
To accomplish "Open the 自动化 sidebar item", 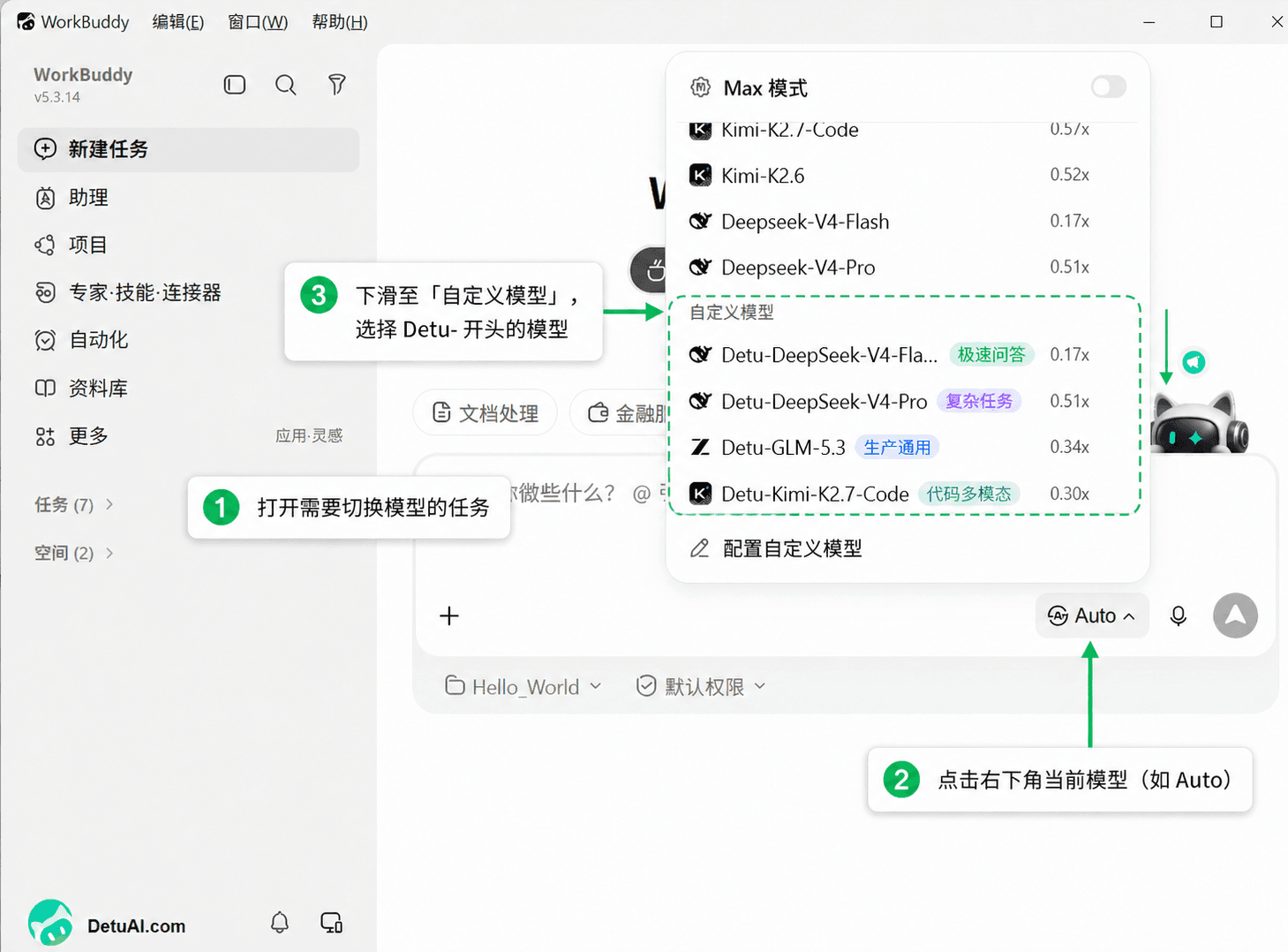I will [x=188, y=340].
